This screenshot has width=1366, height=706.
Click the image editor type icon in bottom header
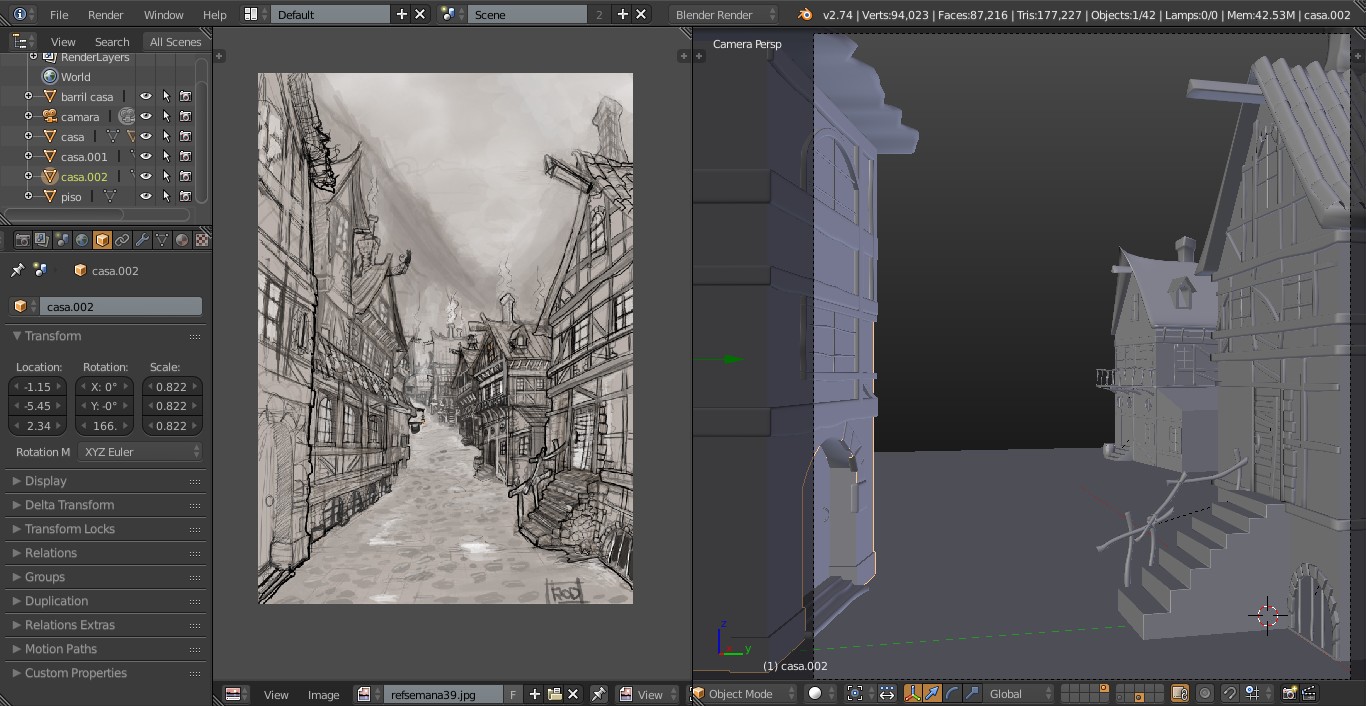point(236,694)
